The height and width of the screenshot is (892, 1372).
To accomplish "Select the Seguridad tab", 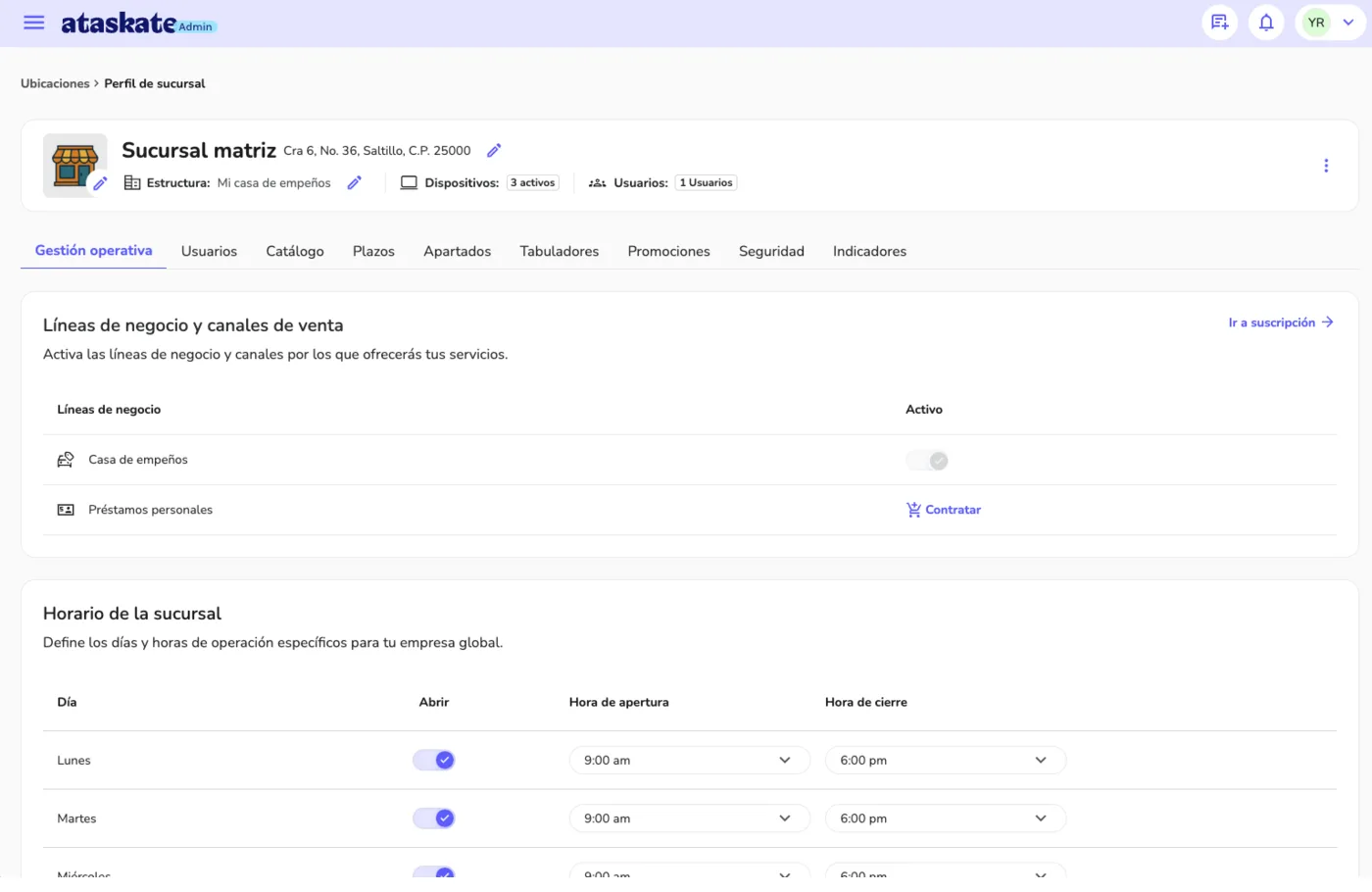I will 771,252.
